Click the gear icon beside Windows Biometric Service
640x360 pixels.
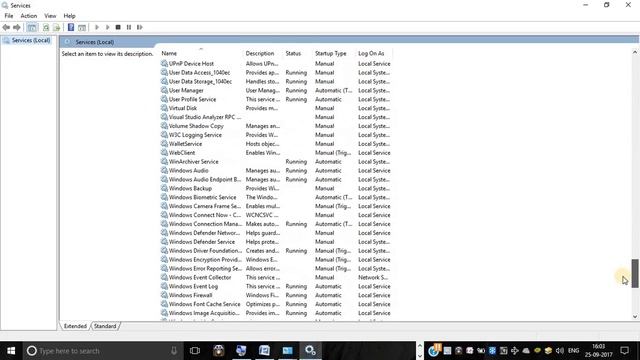[x=164, y=197]
